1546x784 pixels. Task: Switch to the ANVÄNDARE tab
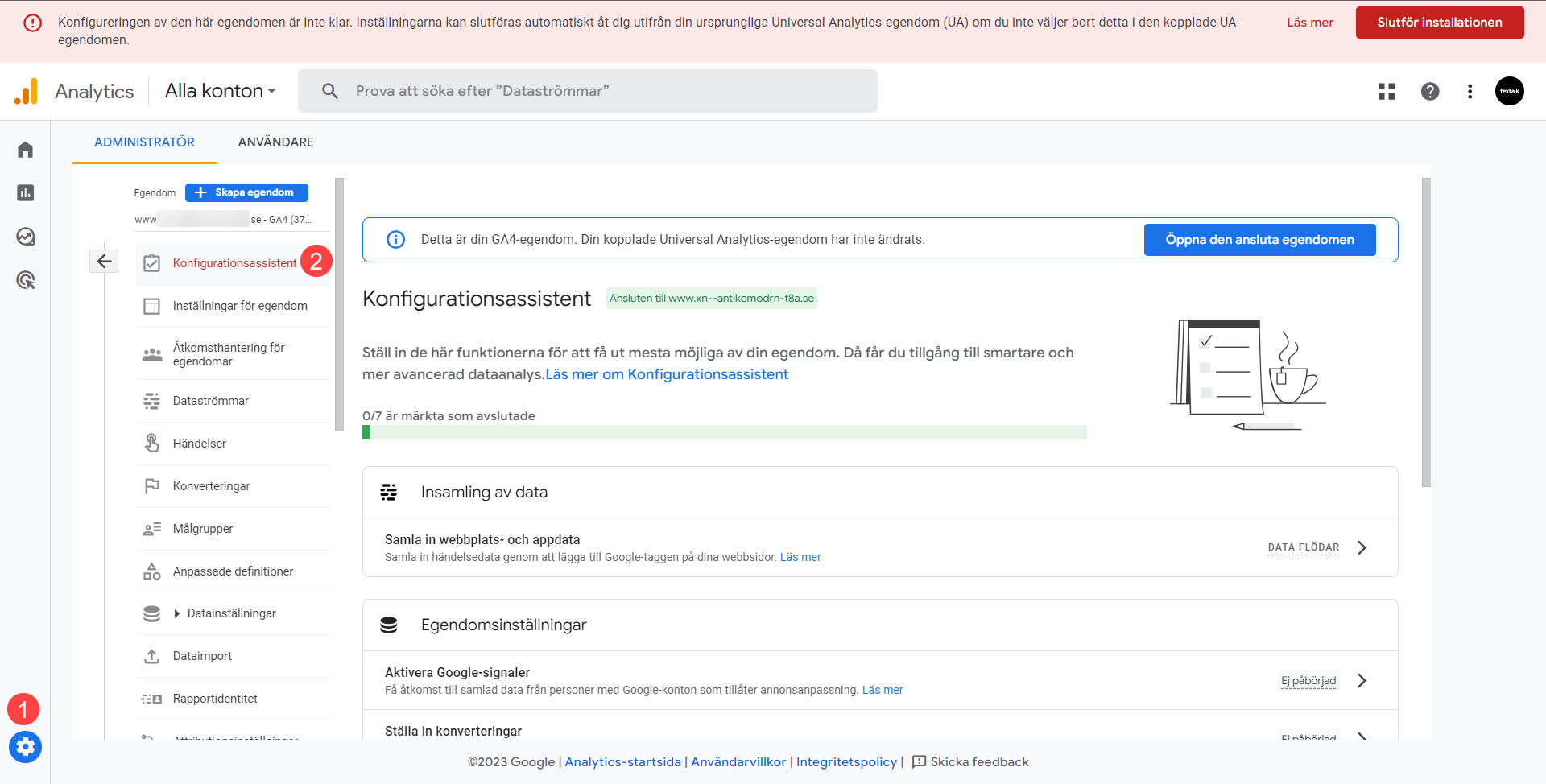click(275, 142)
